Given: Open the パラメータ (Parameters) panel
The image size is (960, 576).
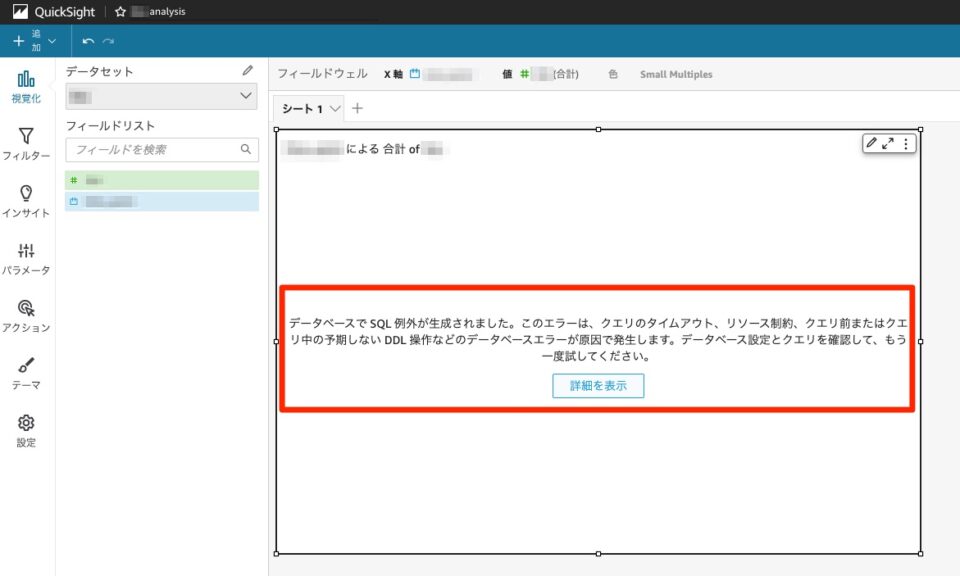Looking at the screenshot, I should pyautogui.click(x=26, y=259).
